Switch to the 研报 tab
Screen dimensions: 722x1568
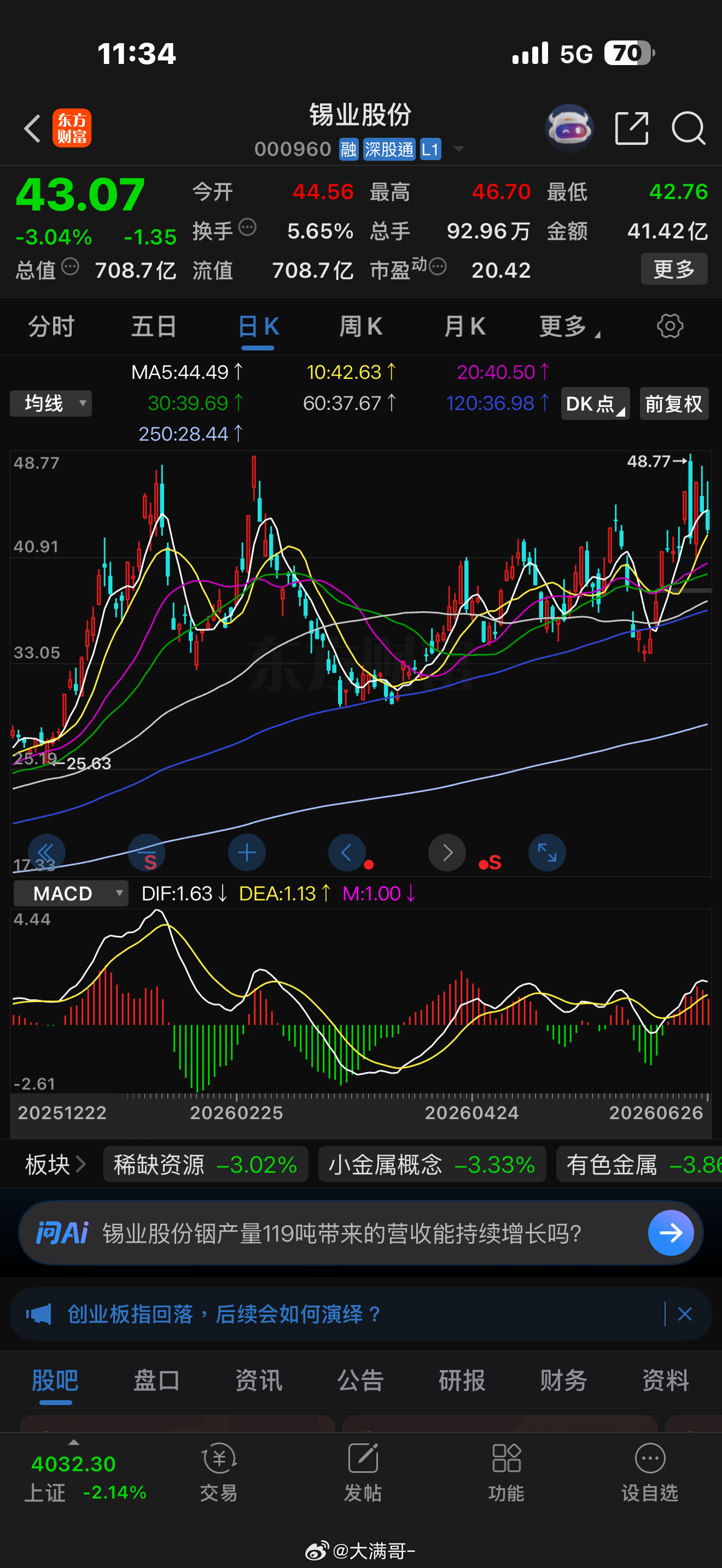pos(462,1380)
